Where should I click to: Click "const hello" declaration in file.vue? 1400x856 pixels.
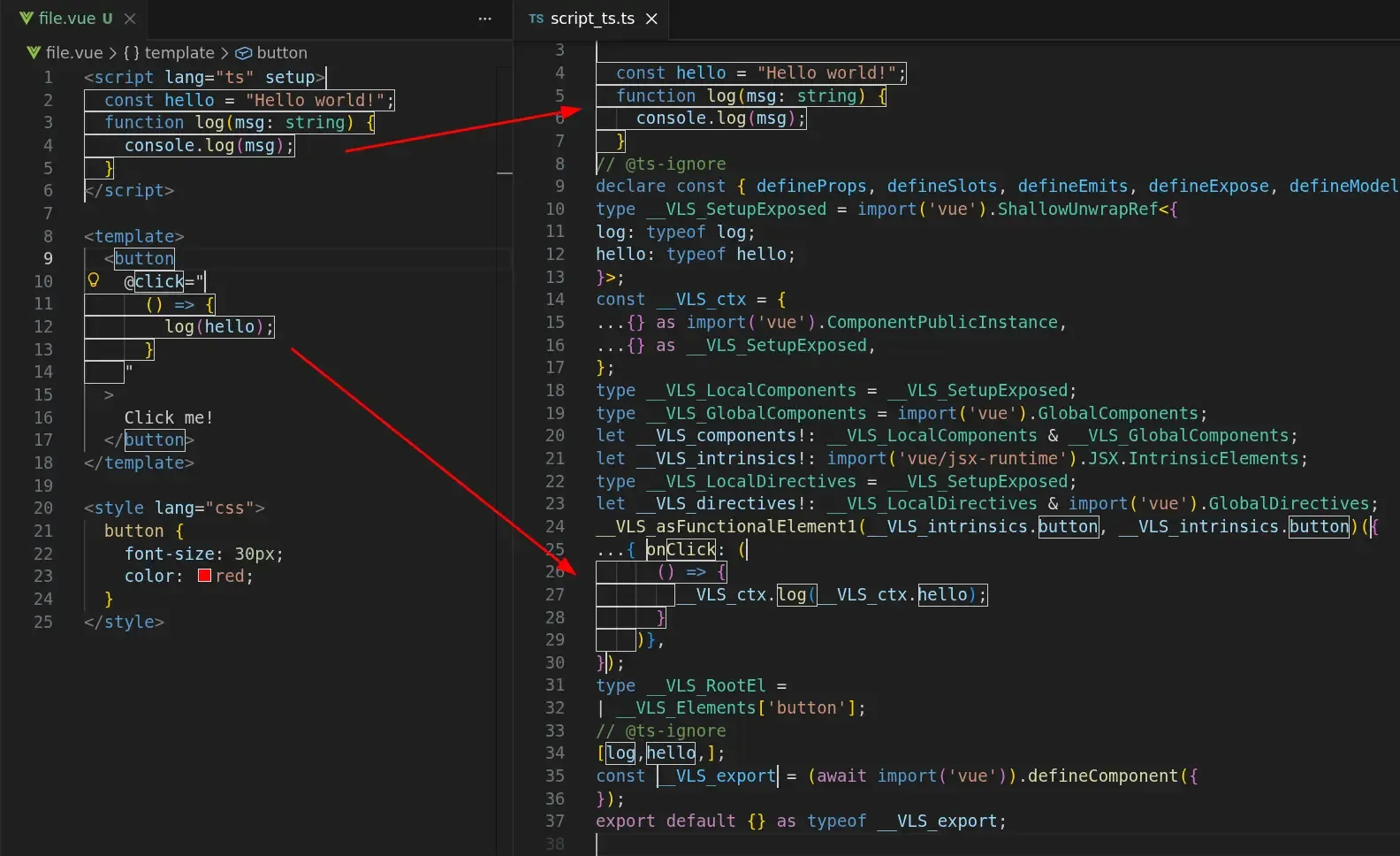pos(159,100)
